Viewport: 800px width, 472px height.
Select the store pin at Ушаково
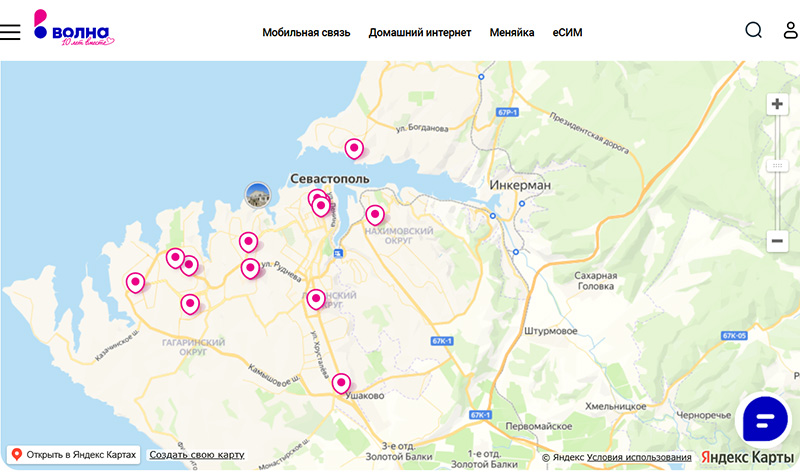click(x=341, y=383)
